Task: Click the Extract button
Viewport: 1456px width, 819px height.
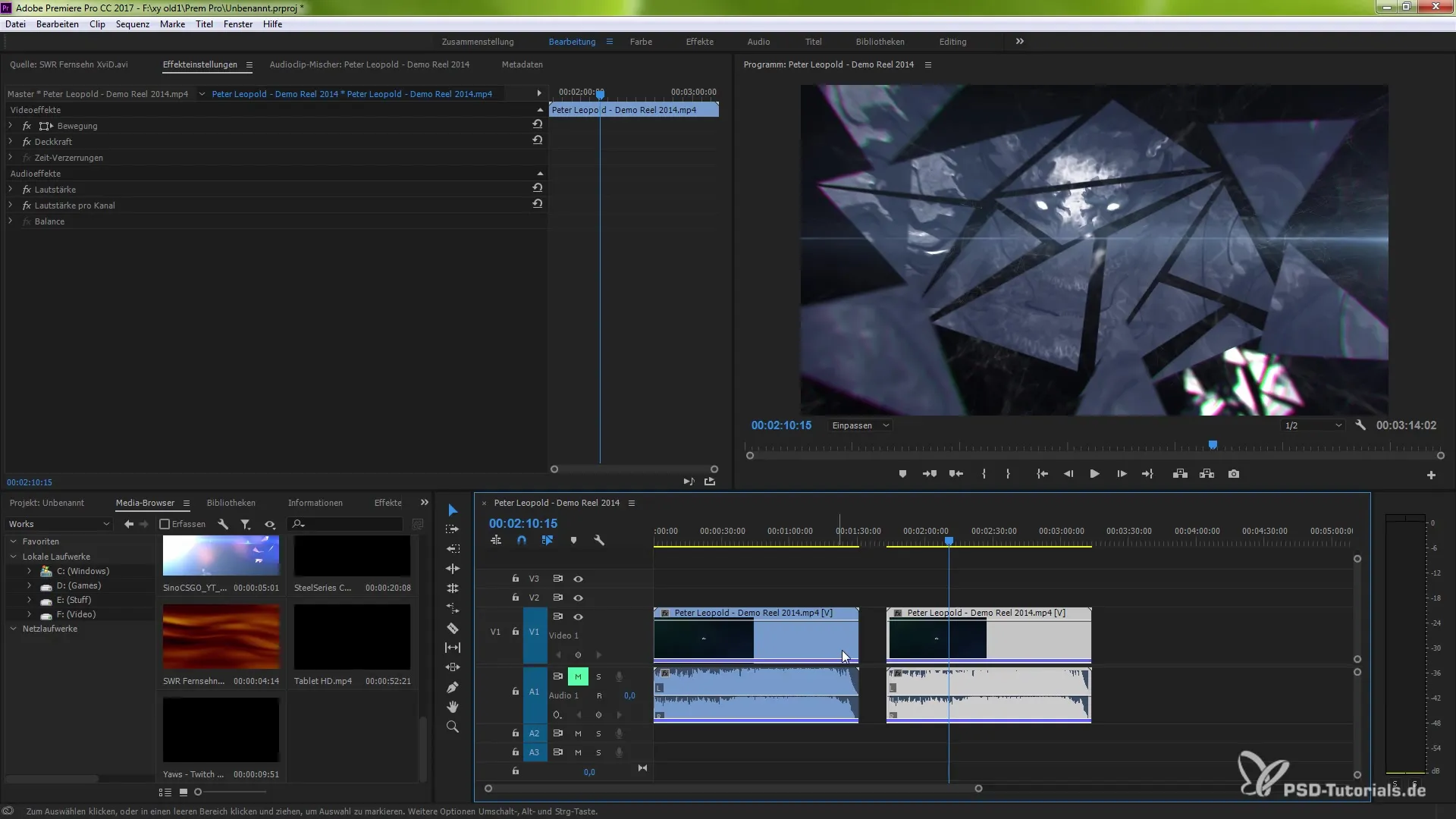Action: point(1207,474)
